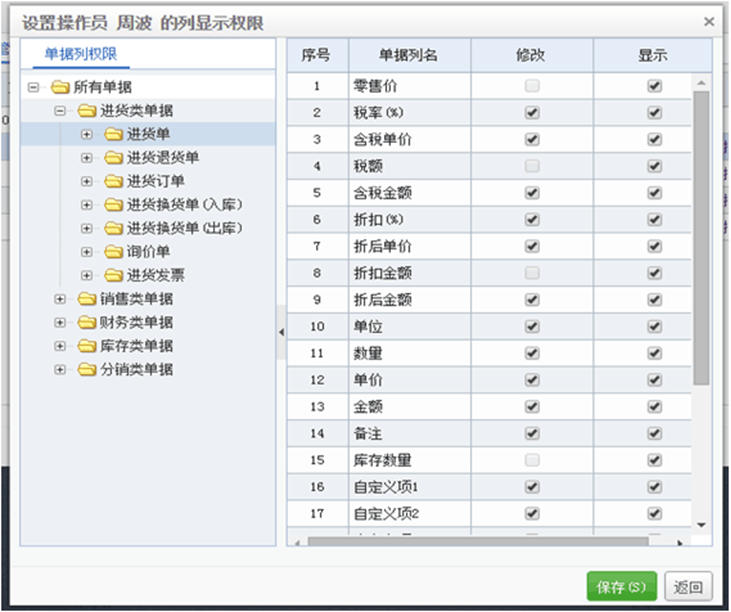Switch to the 单据列权限 tab
Viewport: 731px width, 612px height.
point(74,55)
